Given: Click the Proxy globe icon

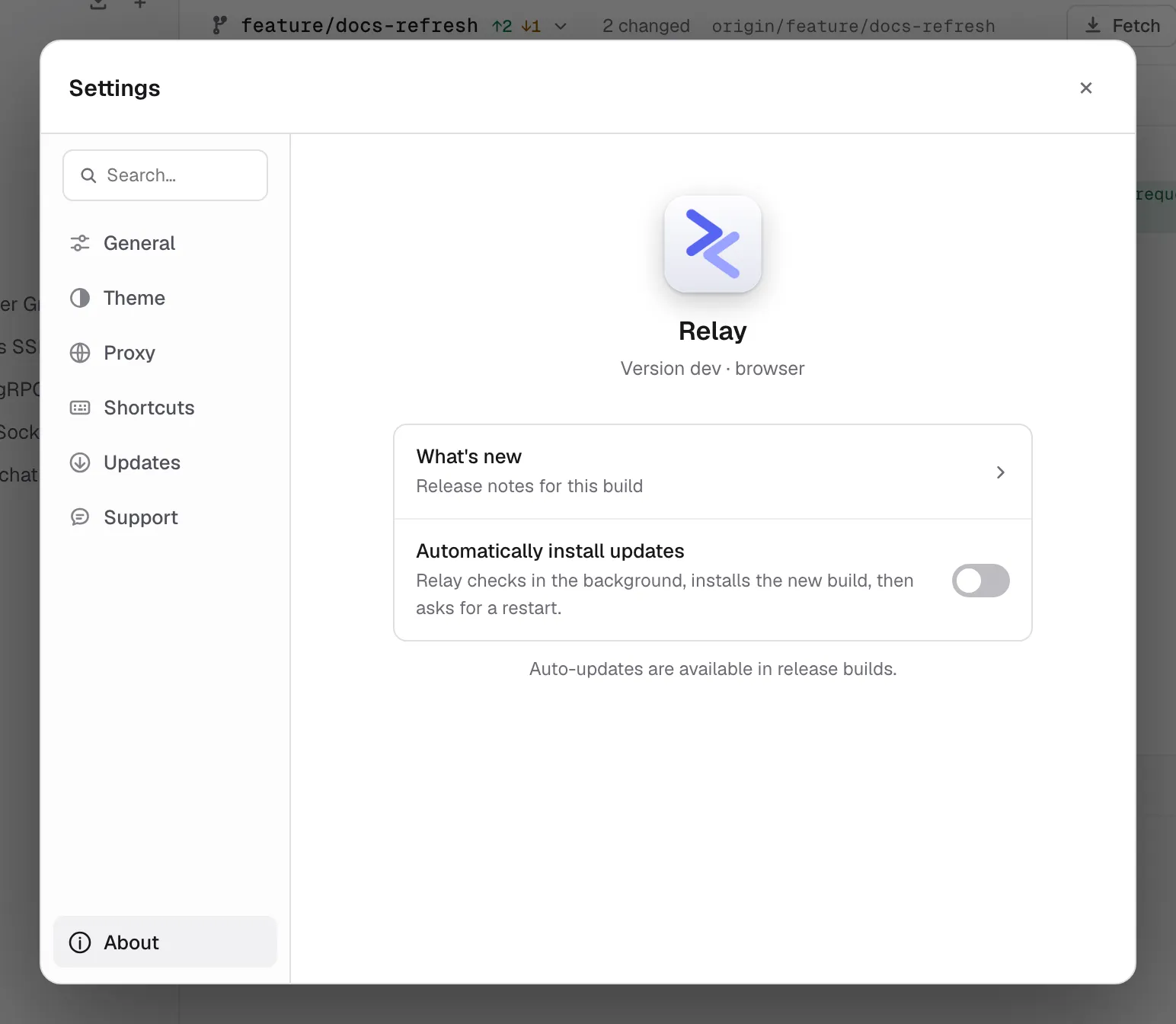Looking at the screenshot, I should (80, 353).
